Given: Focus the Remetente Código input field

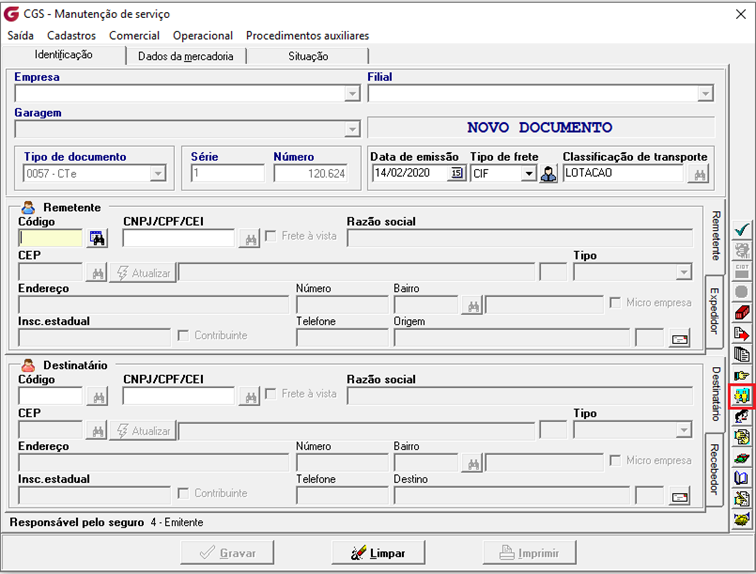Looking at the screenshot, I should [x=51, y=238].
